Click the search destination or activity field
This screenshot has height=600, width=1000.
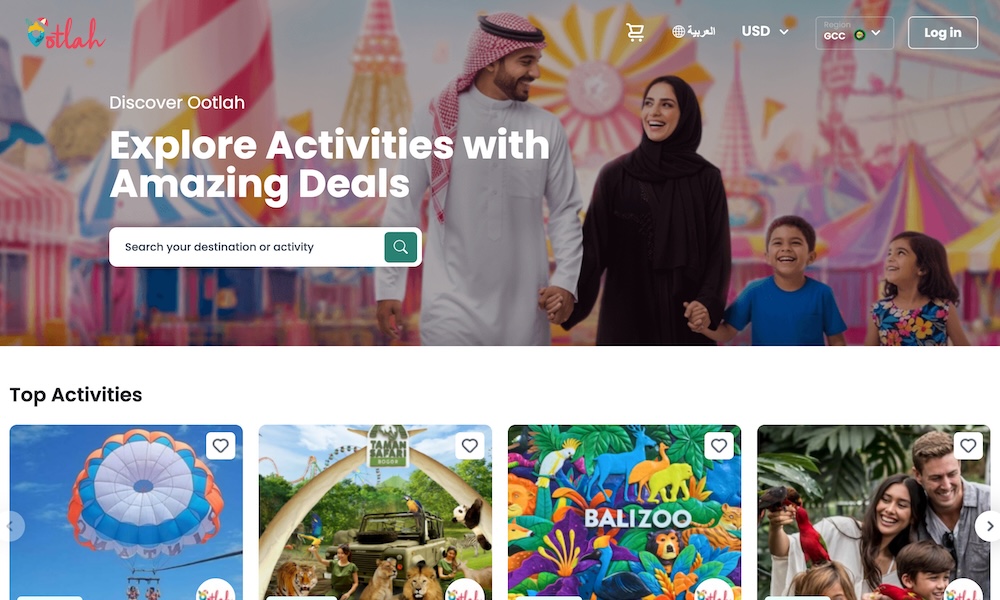click(x=247, y=247)
